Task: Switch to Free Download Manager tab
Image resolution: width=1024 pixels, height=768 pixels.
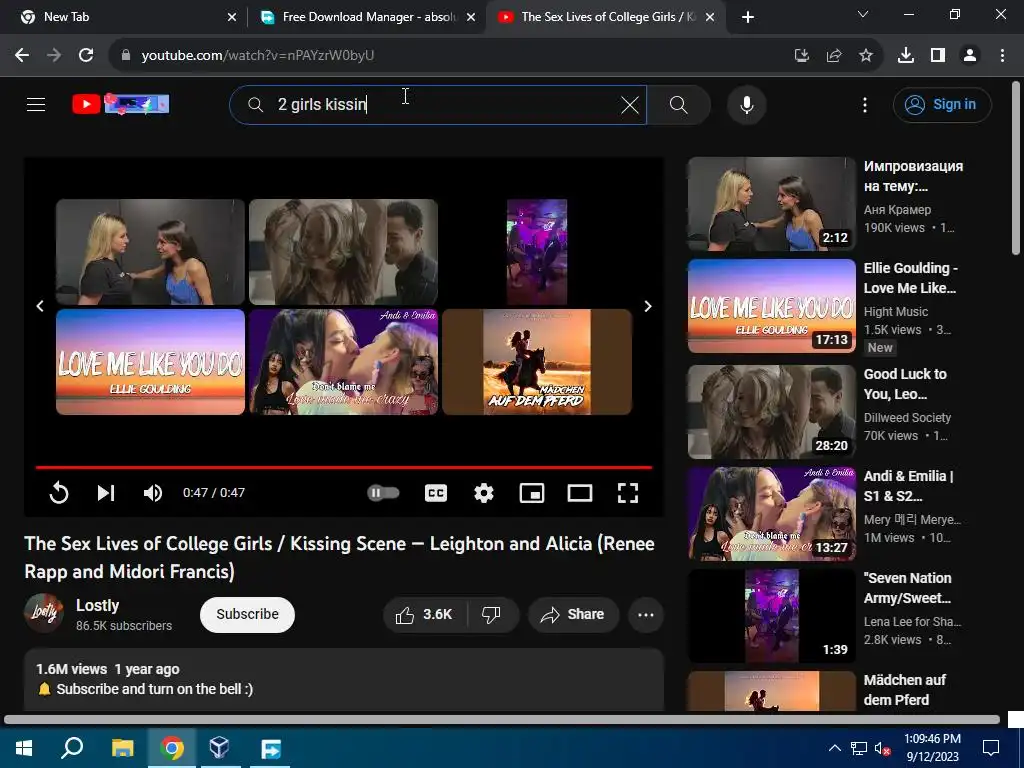Action: pyautogui.click(x=369, y=17)
